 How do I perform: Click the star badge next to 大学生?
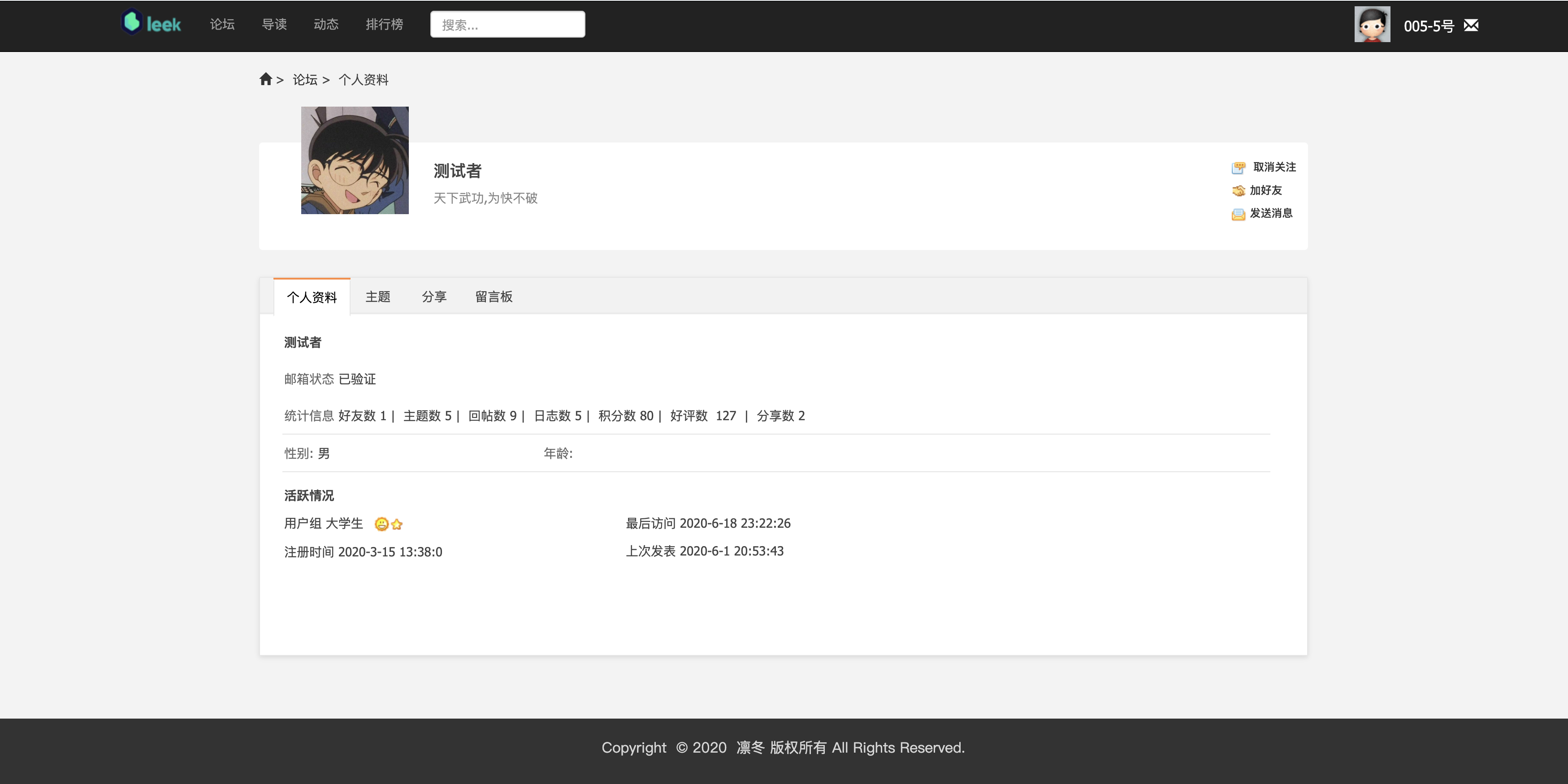click(397, 524)
